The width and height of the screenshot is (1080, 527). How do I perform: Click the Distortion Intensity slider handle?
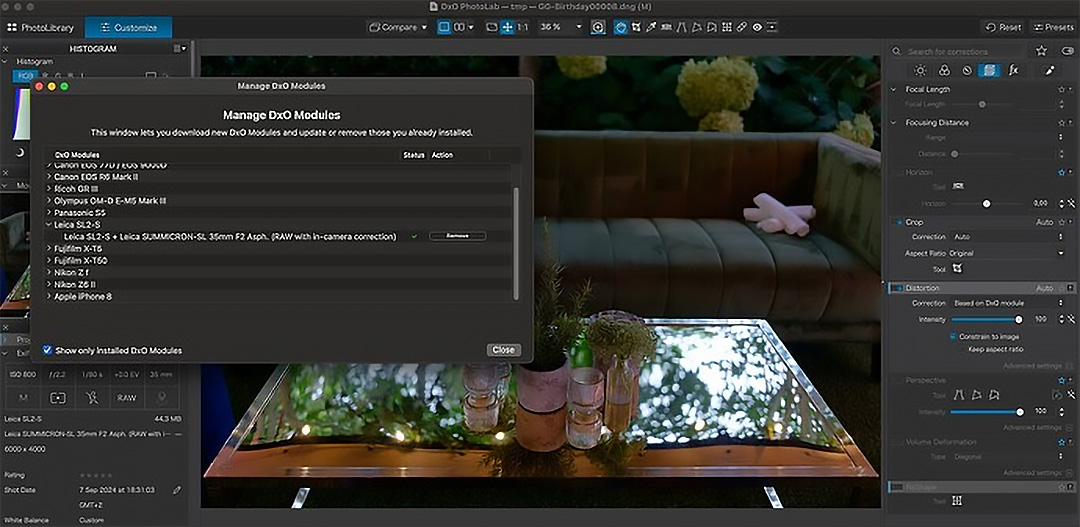click(1018, 320)
